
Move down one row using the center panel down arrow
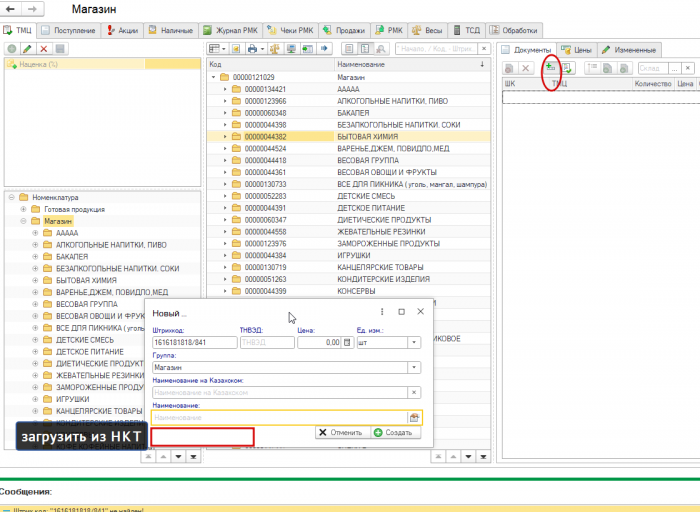[468, 457]
